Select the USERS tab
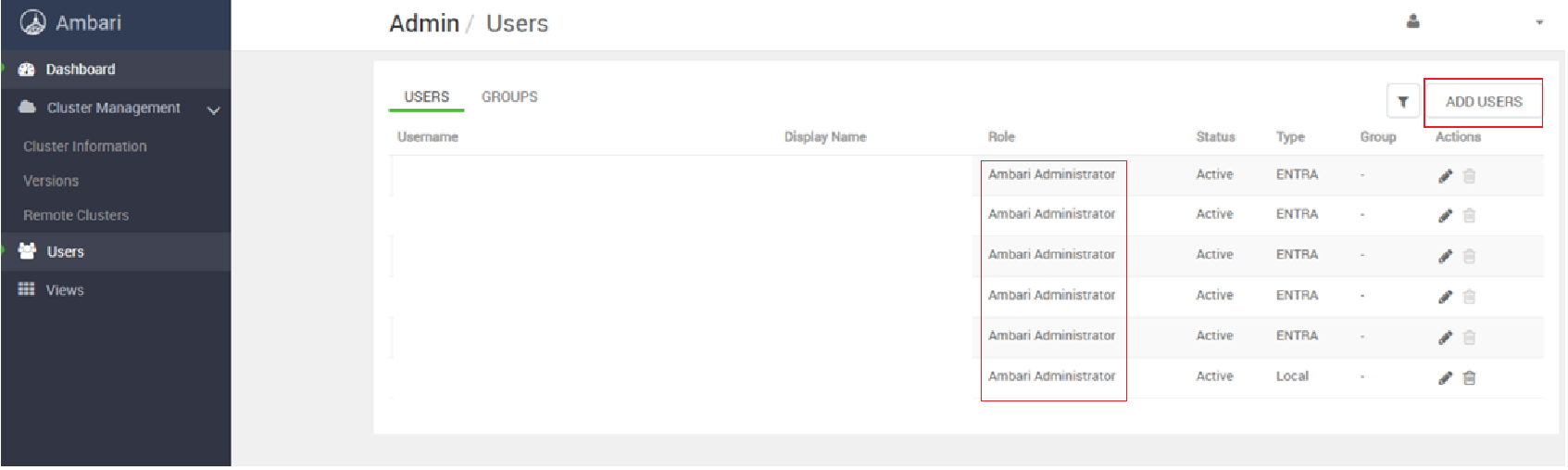Viewport: 1568px width, 470px height. [426, 96]
